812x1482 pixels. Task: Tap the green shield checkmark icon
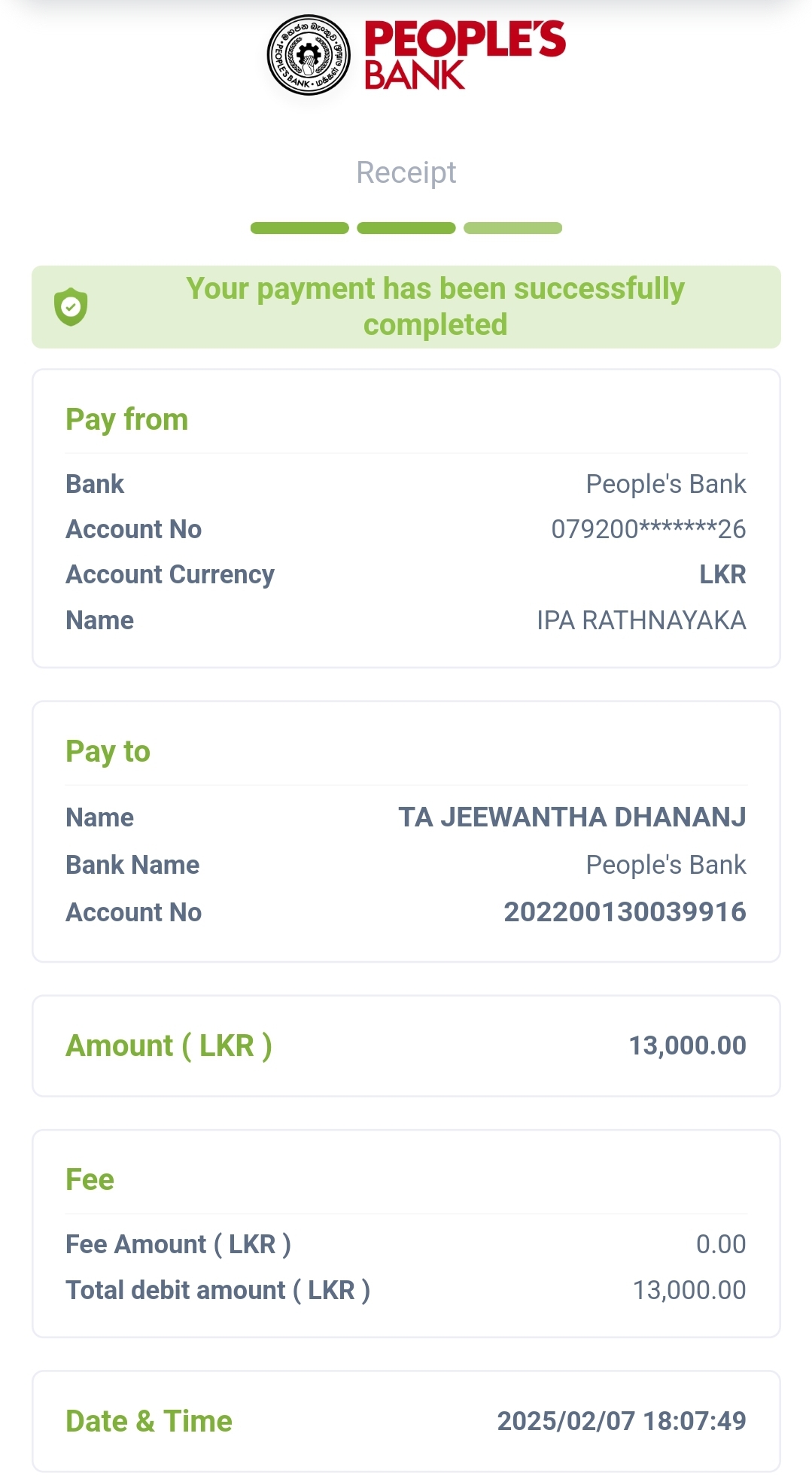[x=71, y=307]
